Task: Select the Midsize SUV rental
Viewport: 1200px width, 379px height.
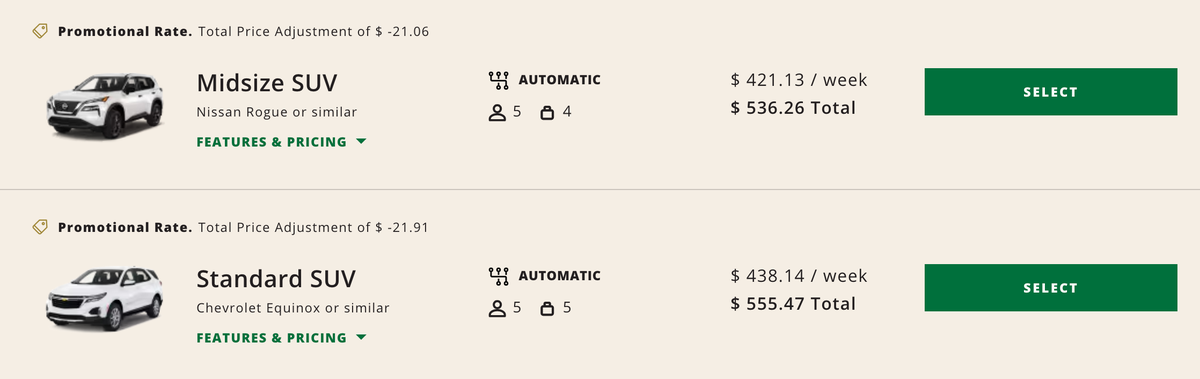Action: point(1050,92)
